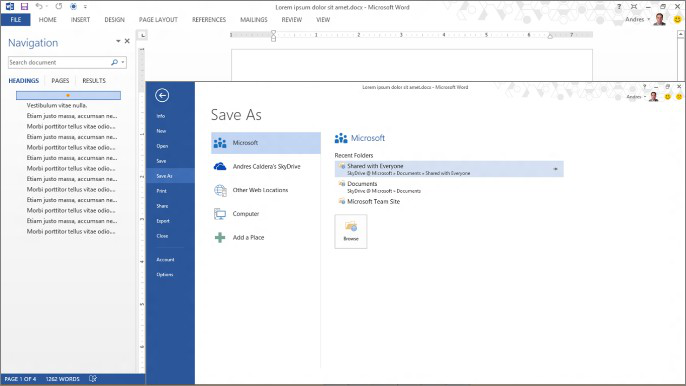
Task: Open the REVIEW ribbon tab
Action: click(292, 20)
